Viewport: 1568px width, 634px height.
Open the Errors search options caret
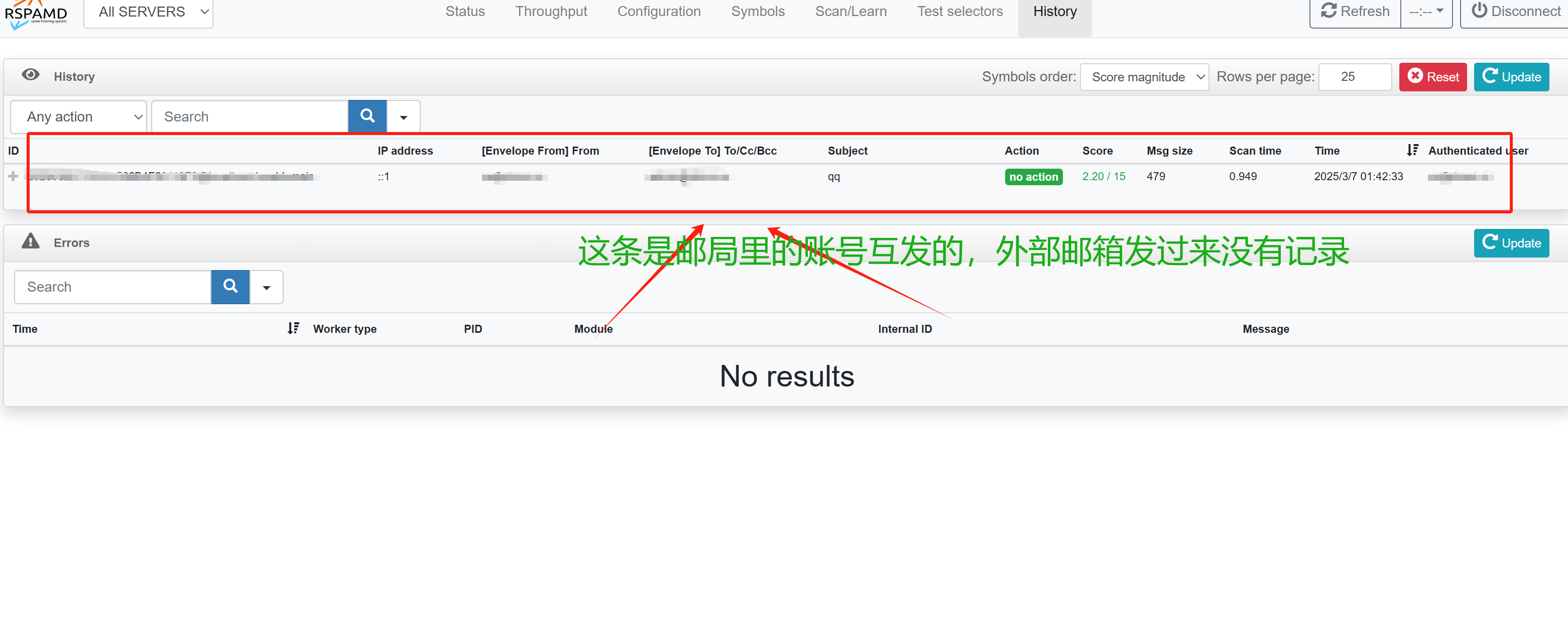pos(266,287)
